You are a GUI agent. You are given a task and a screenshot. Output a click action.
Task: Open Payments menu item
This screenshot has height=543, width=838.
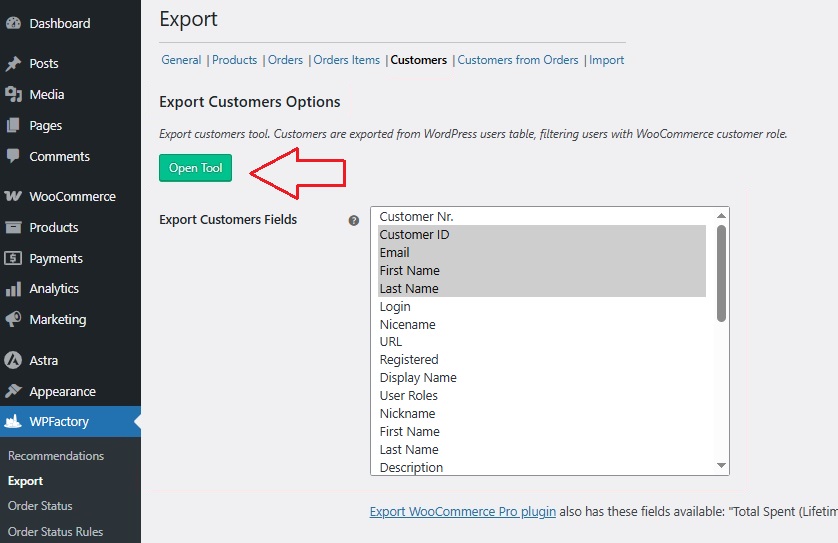point(56,259)
